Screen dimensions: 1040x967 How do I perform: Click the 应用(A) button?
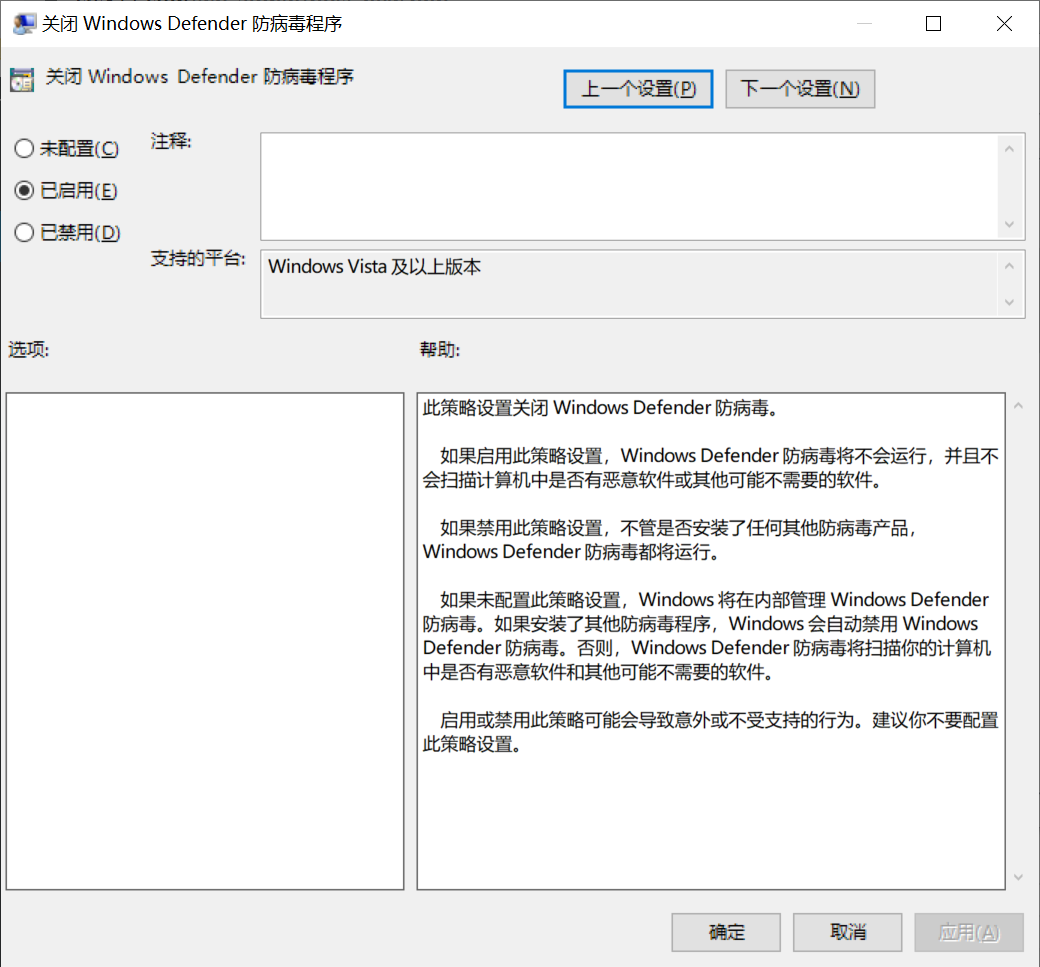click(x=969, y=933)
